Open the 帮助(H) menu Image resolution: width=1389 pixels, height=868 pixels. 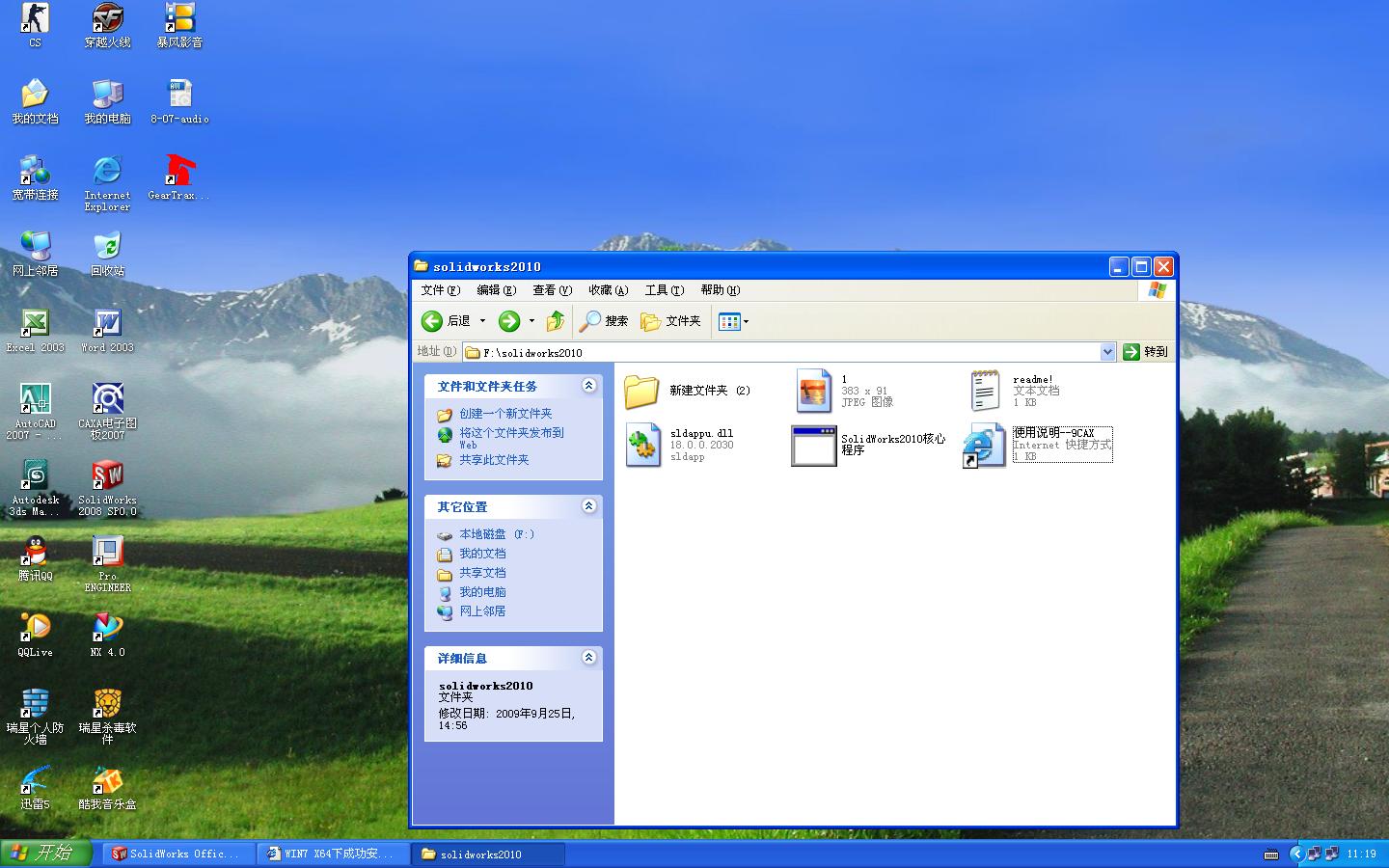point(720,290)
